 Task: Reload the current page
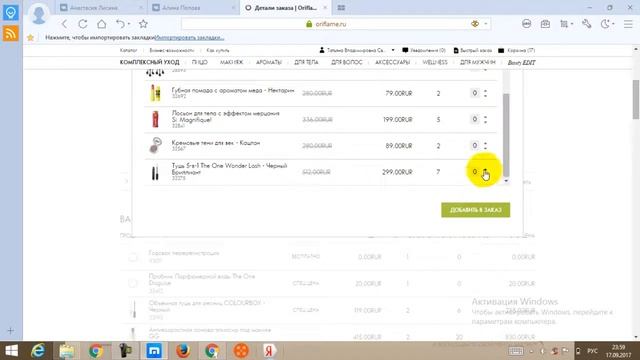pos(83,24)
